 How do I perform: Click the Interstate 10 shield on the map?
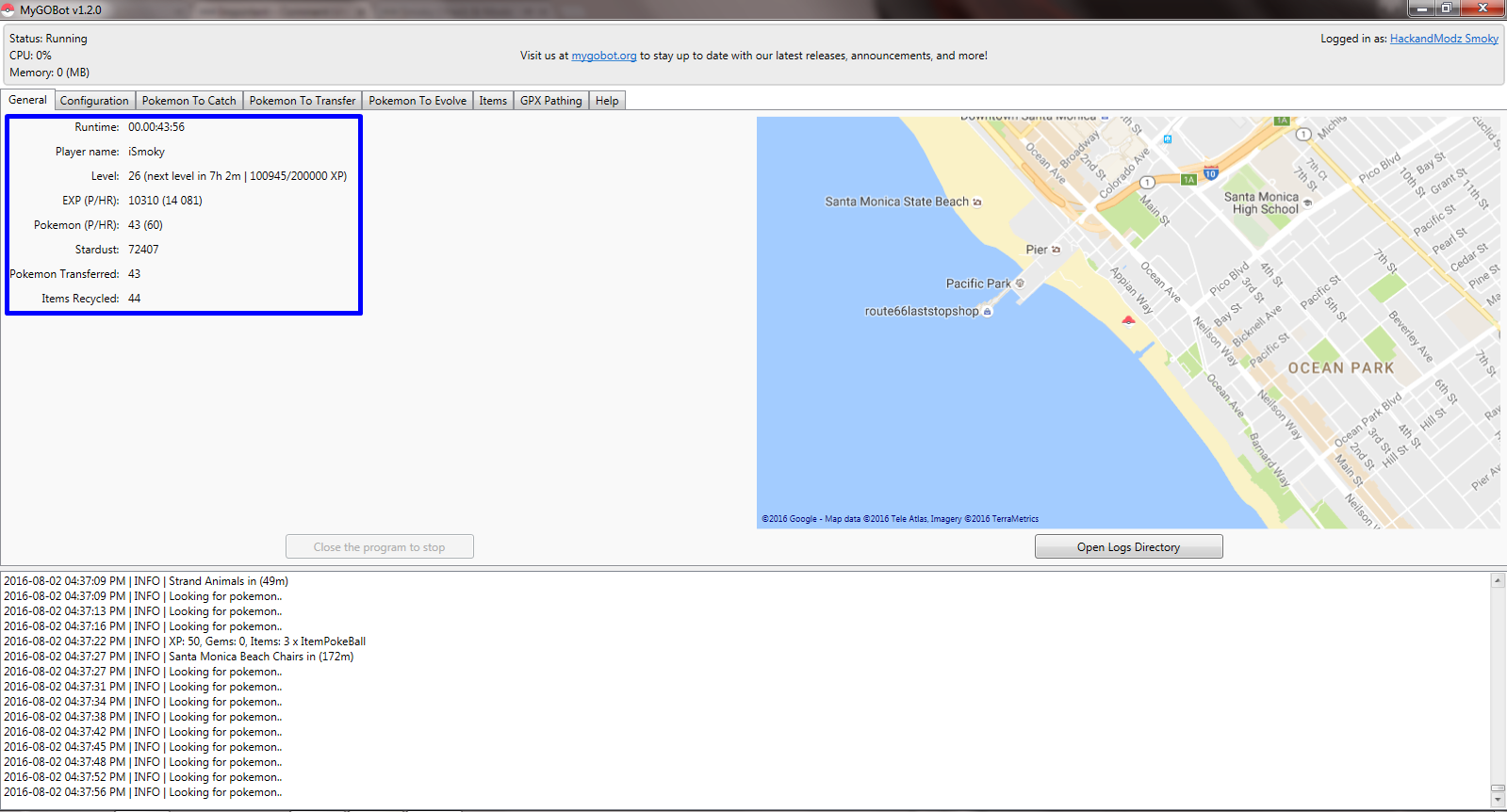coord(1211,173)
